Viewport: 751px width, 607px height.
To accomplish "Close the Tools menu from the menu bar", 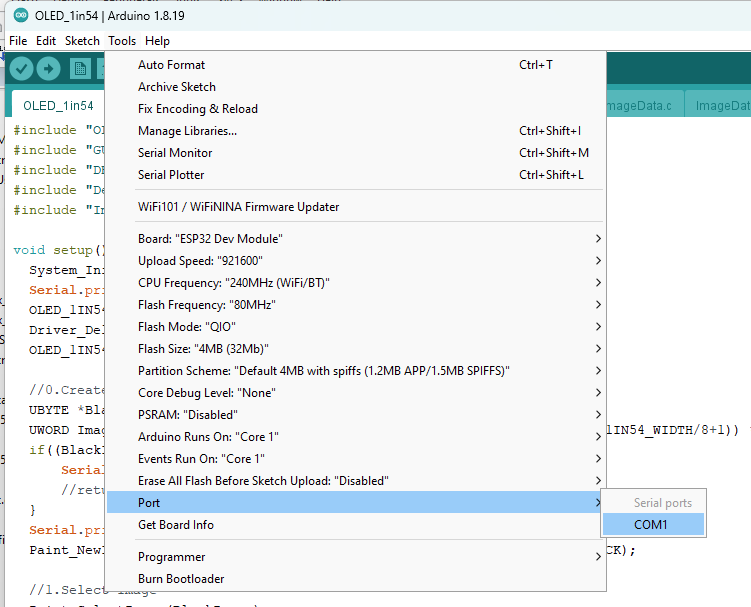I will tap(122, 41).
